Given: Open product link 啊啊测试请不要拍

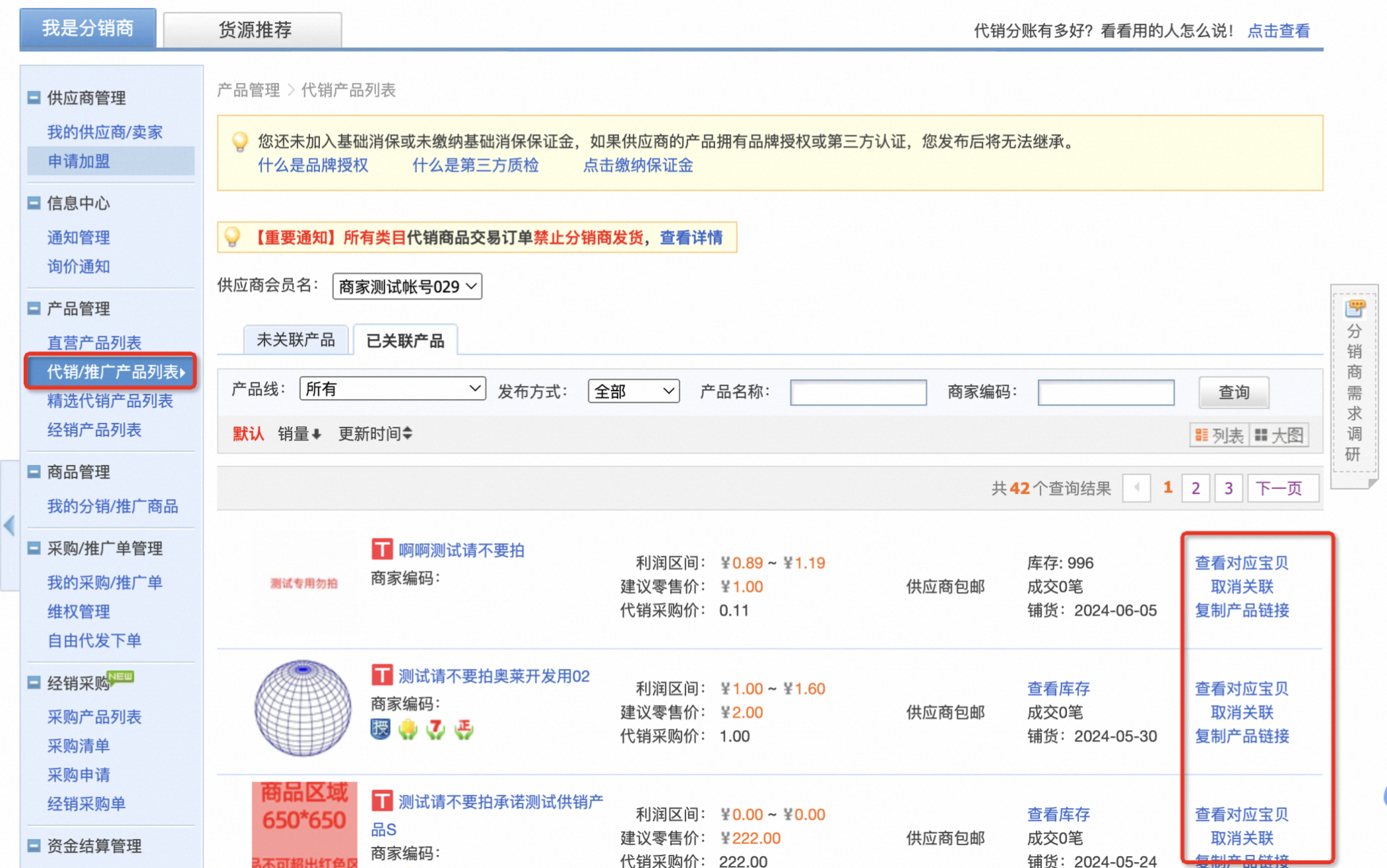Looking at the screenshot, I should click(461, 551).
